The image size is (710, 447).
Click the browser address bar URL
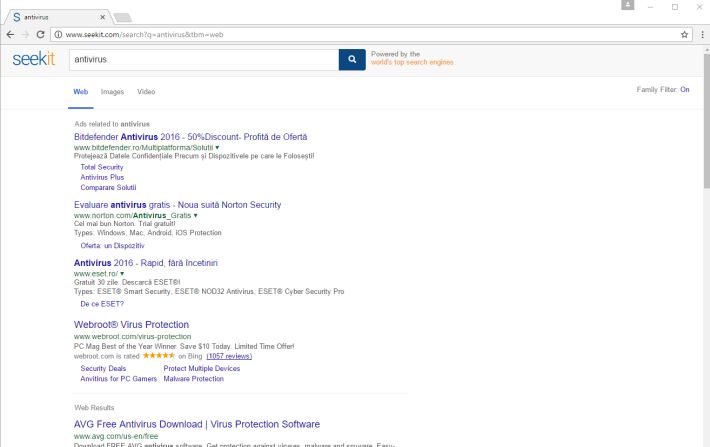144,34
